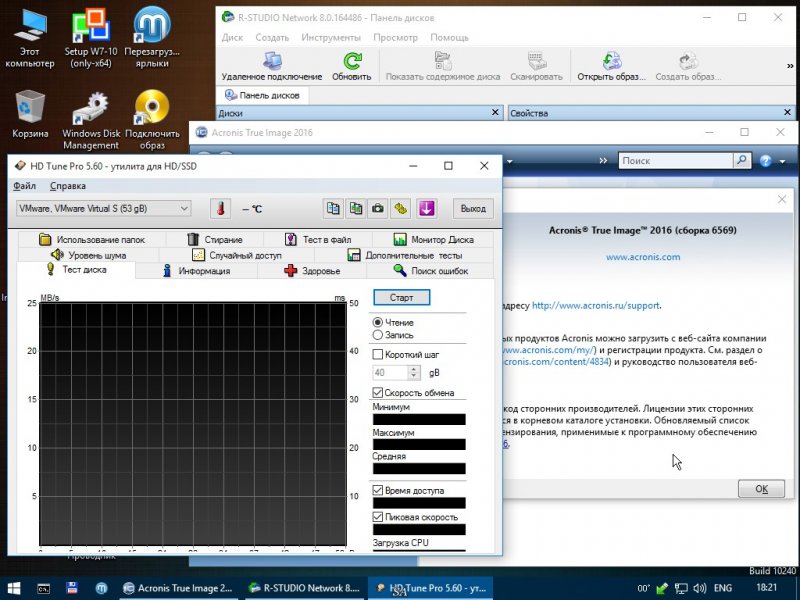Open Диск menu in R-Studio
This screenshot has width=800, height=600.
coord(232,38)
